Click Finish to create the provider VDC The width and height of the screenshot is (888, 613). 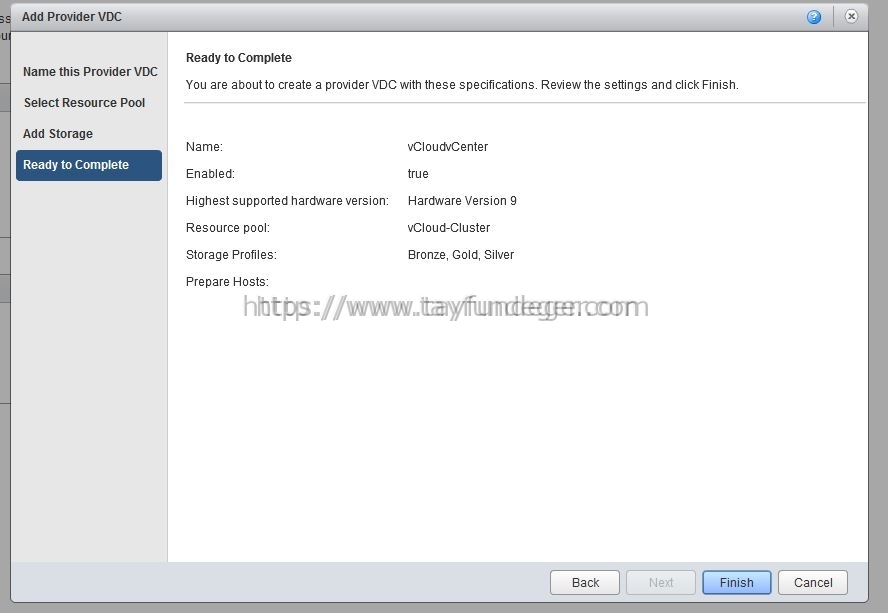(736, 582)
